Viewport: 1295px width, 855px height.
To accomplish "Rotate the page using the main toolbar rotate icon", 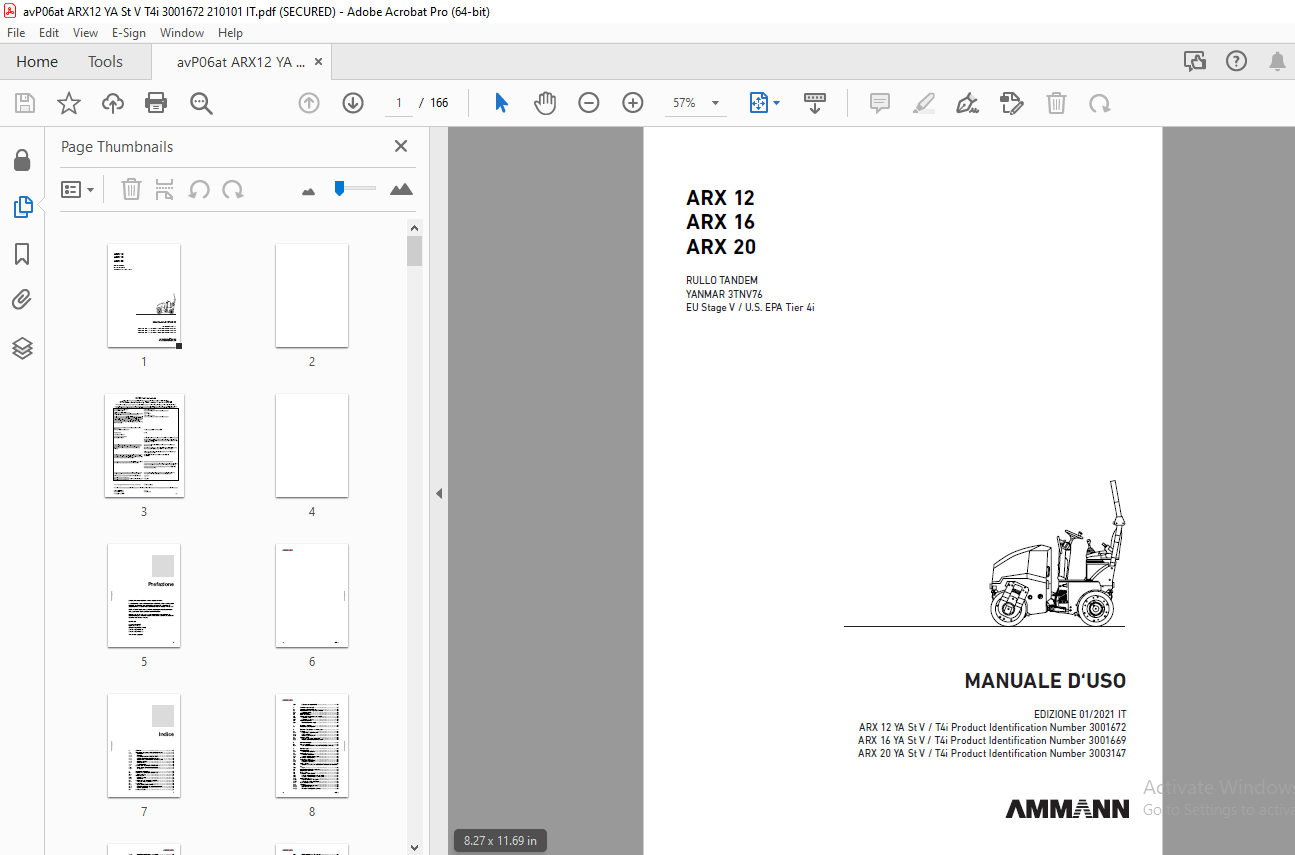I will [1100, 103].
